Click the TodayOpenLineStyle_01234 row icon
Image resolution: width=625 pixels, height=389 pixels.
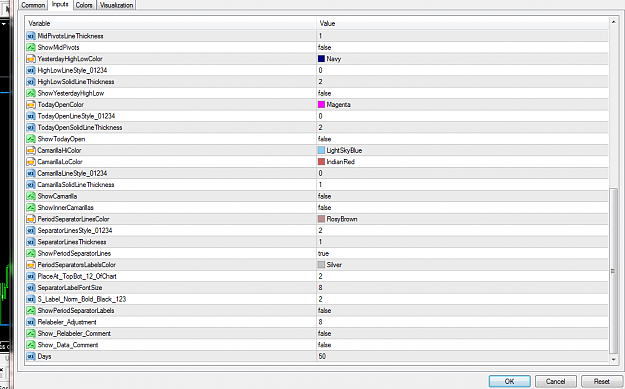[31, 116]
